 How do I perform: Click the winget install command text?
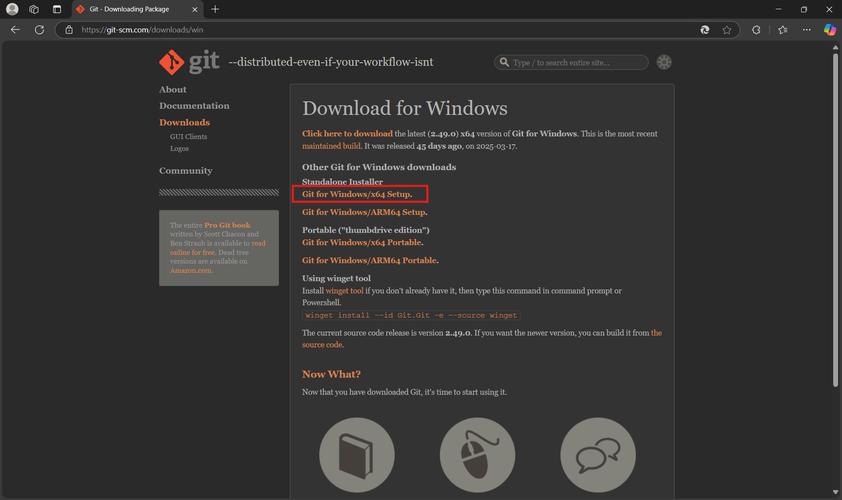(411, 316)
